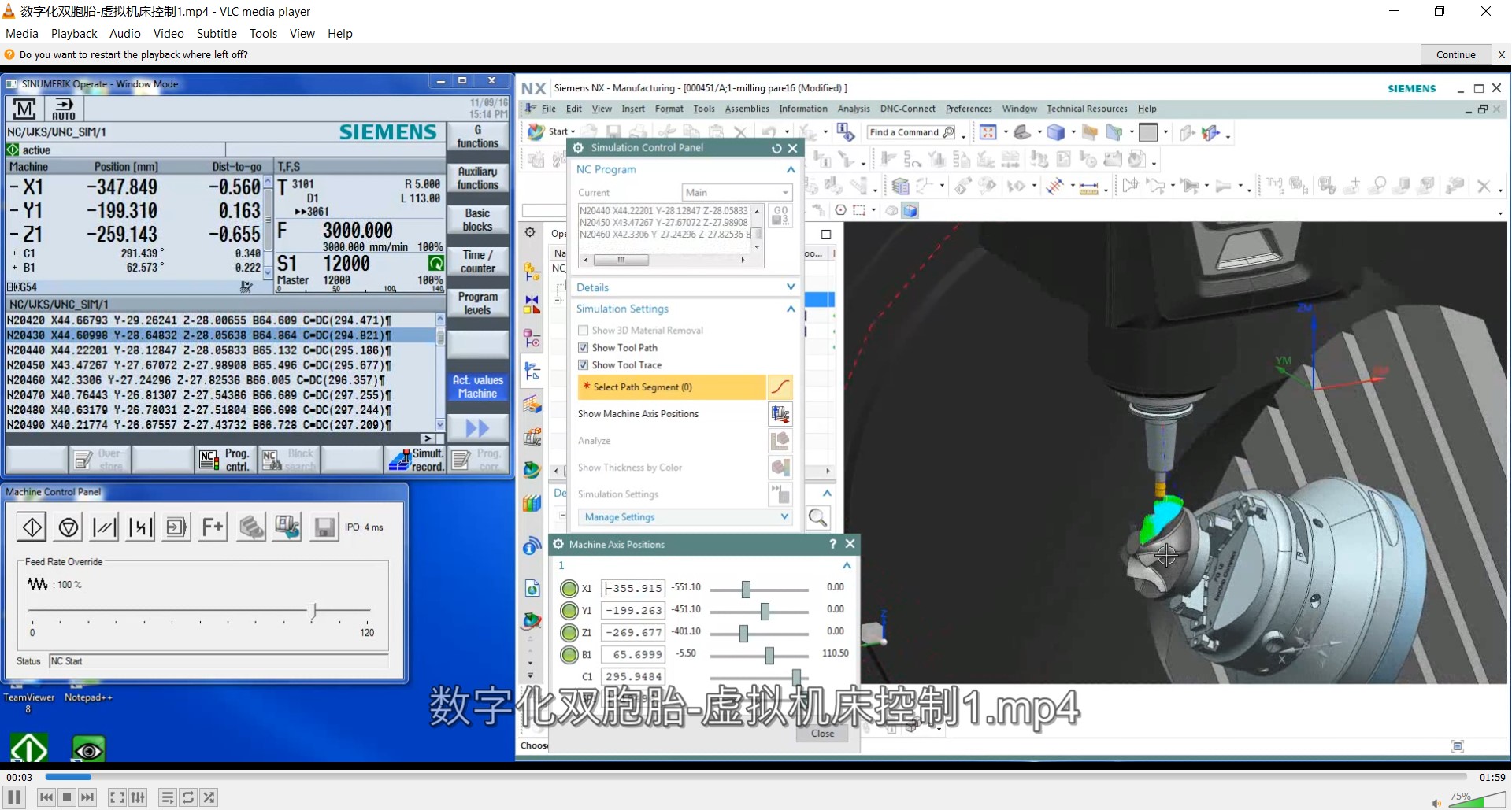Open the VLC Media menu

coord(21,33)
